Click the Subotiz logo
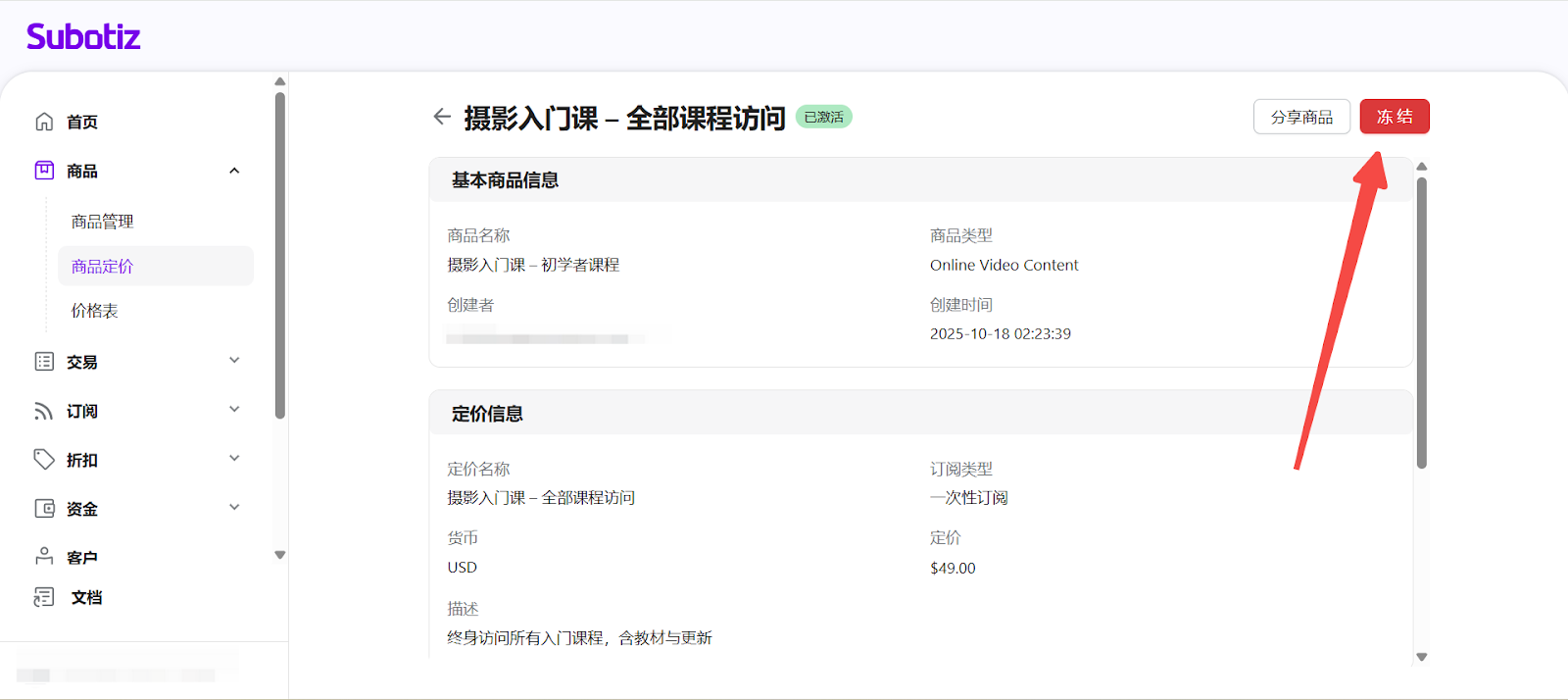This screenshot has height=700, width=1568. click(x=83, y=37)
